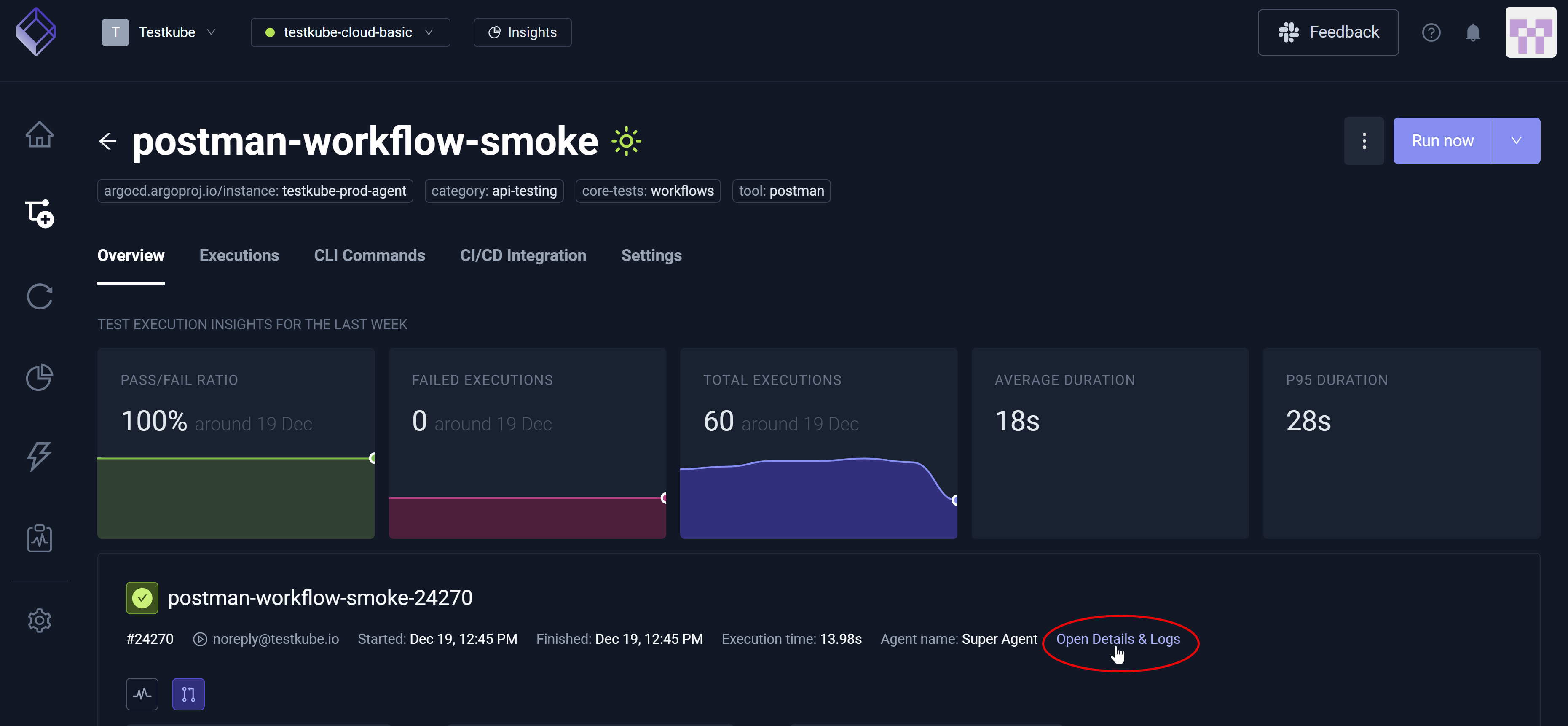Open the status health clipboard sidebar icon
1568x726 pixels.
(39, 538)
